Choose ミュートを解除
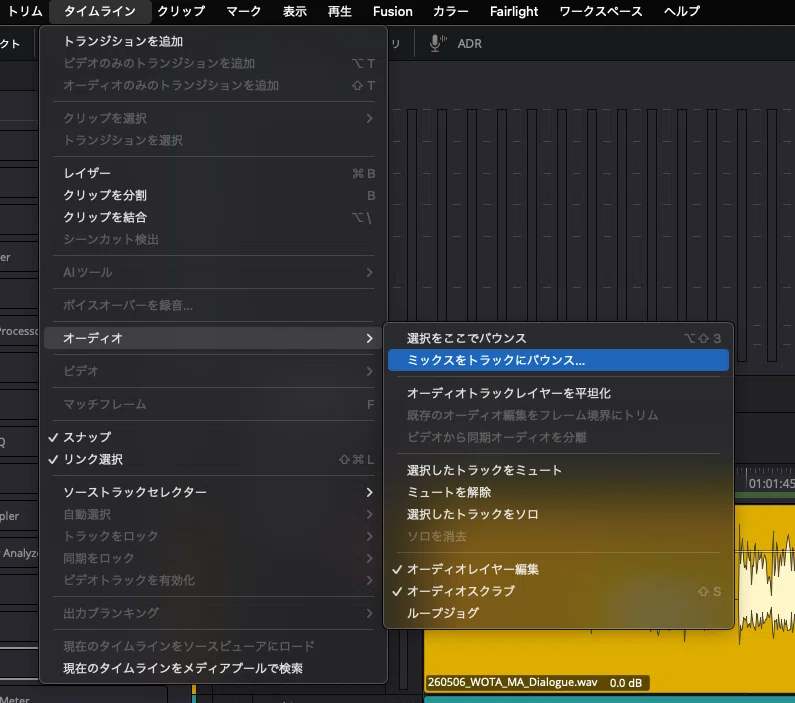Image resolution: width=795 pixels, height=703 pixels. point(558,492)
